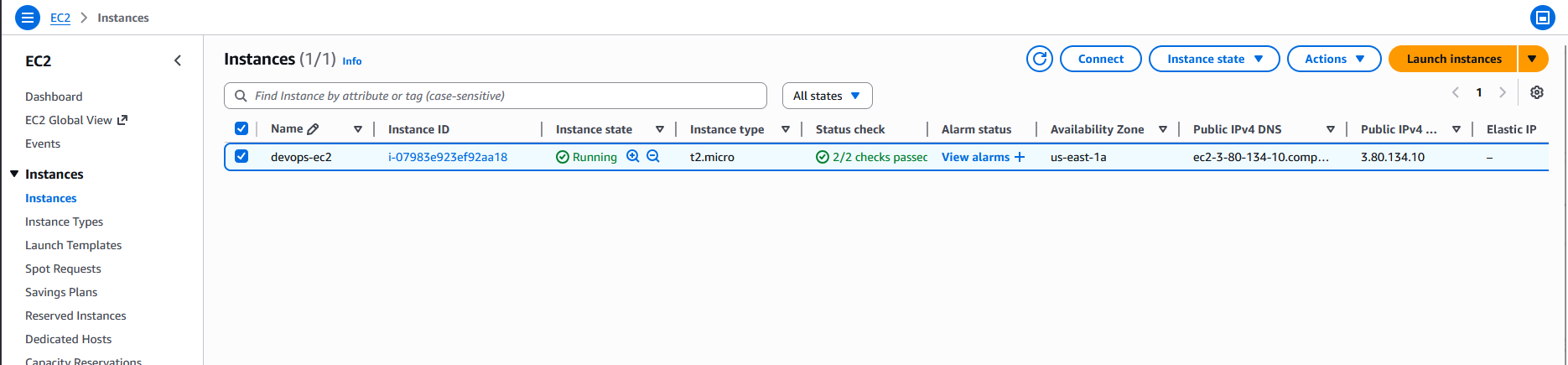1568x365 pixels.
Task: Click the plus icon to add alarm
Action: [1020, 157]
